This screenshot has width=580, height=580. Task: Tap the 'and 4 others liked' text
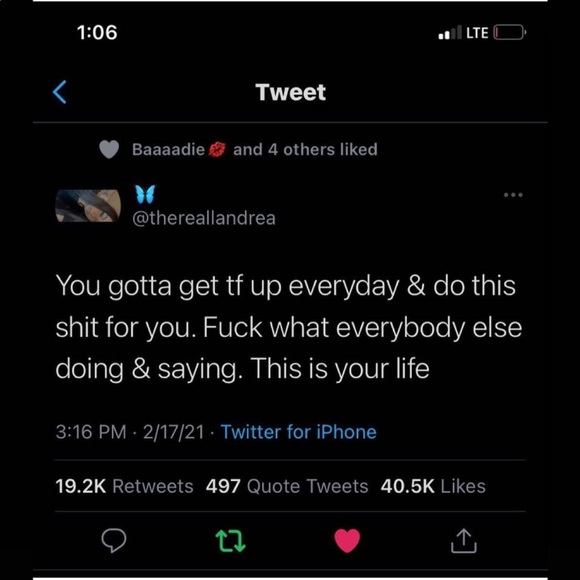[306, 149]
